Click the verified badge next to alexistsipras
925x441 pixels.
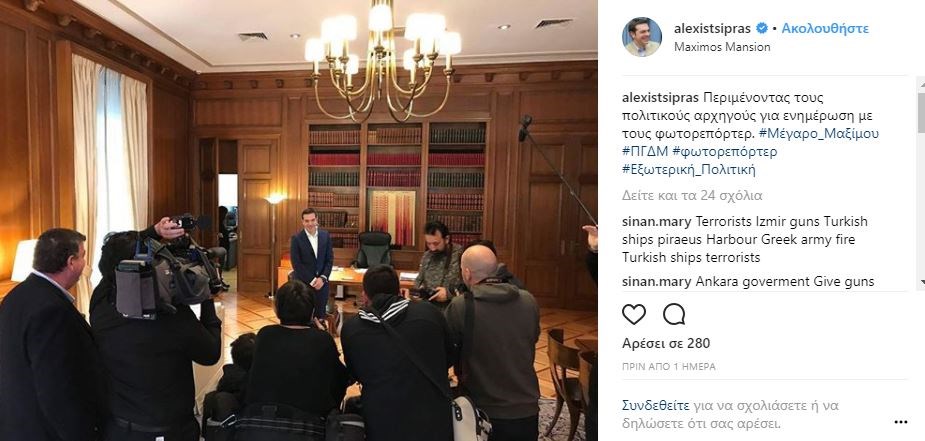tap(762, 28)
